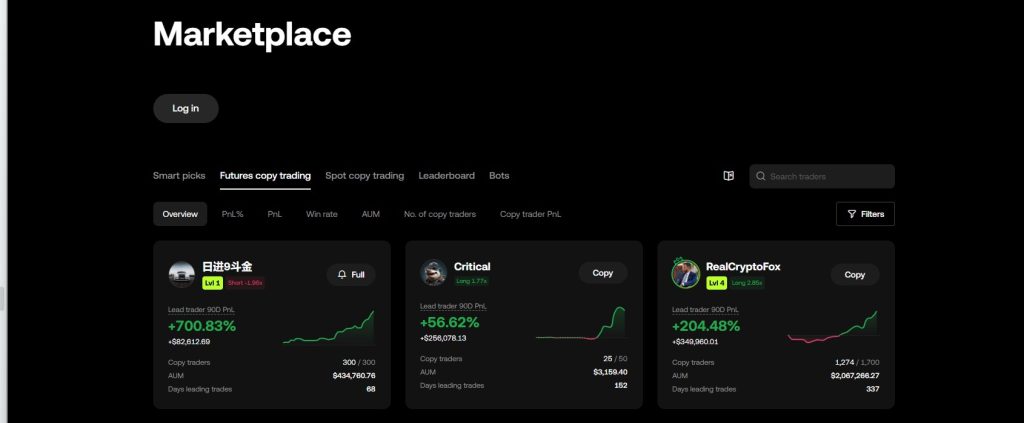Screen dimensions: 1024x423
Task: Click RealCryptoFox's days leading trades value 337
Action: click(x=872, y=389)
